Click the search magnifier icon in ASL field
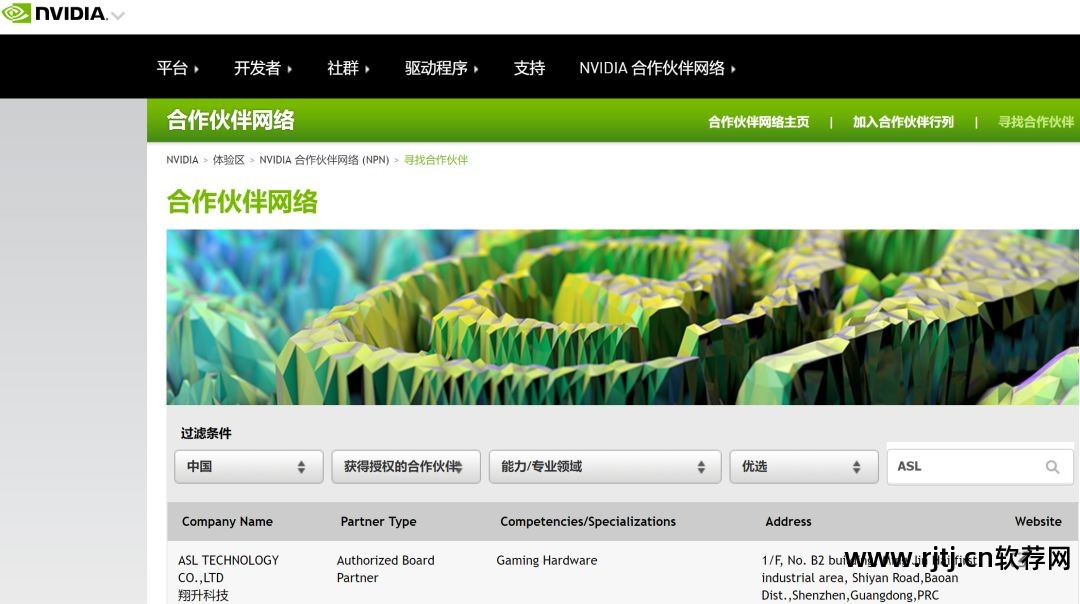The width and height of the screenshot is (1080, 604). 1052,467
